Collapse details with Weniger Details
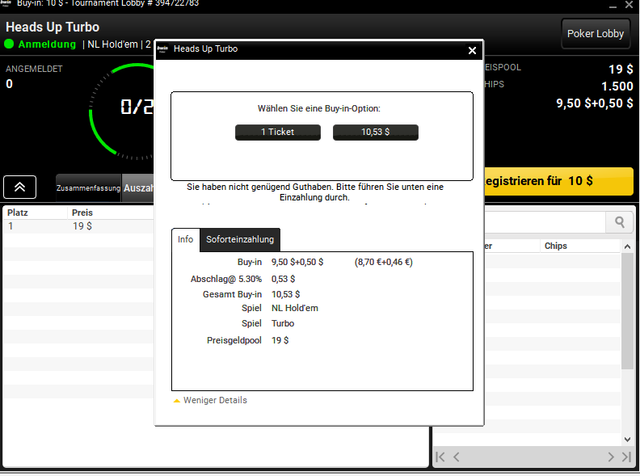Viewport: 640px width, 476px height. tap(210, 400)
